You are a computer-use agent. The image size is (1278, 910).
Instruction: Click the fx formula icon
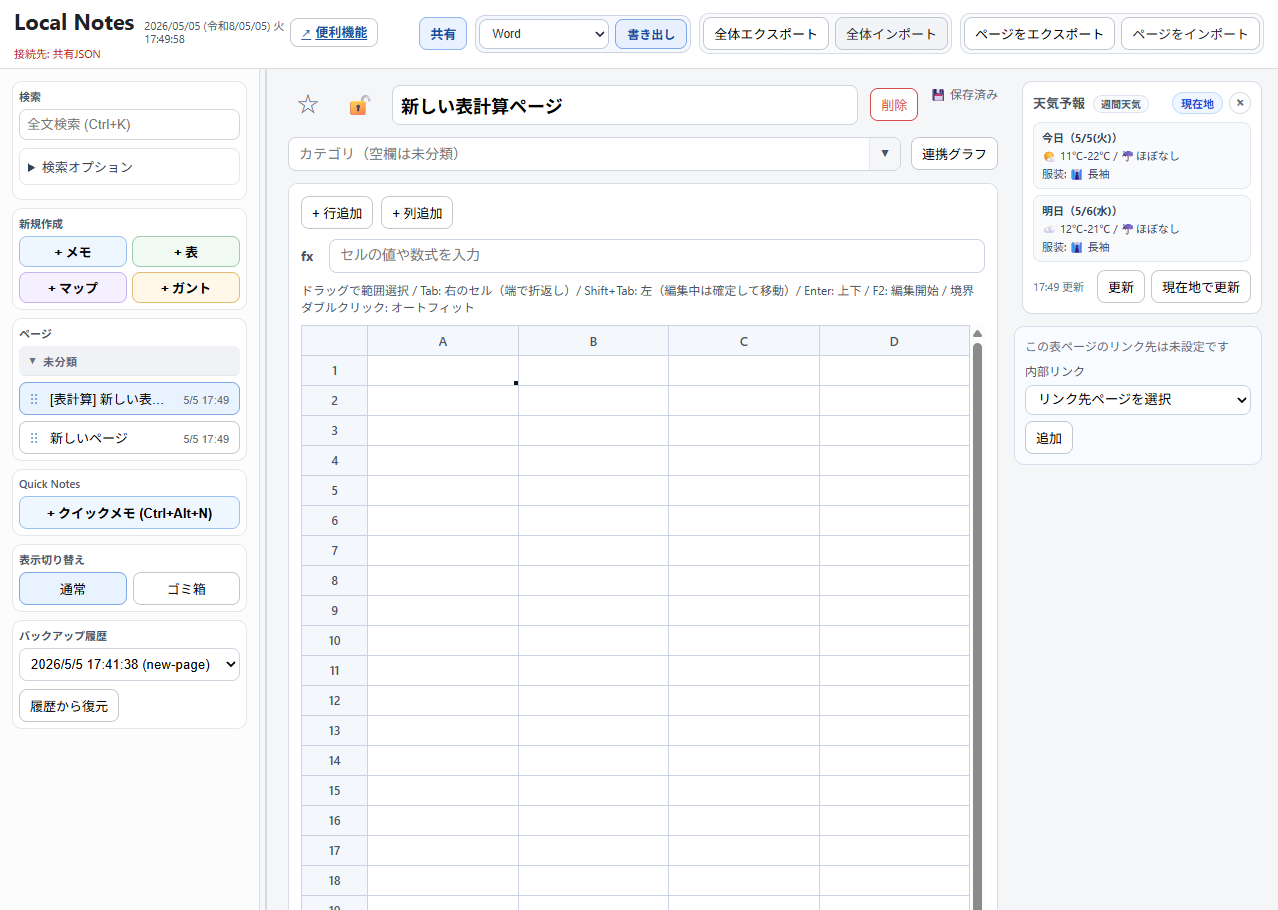(x=307, y=256)
